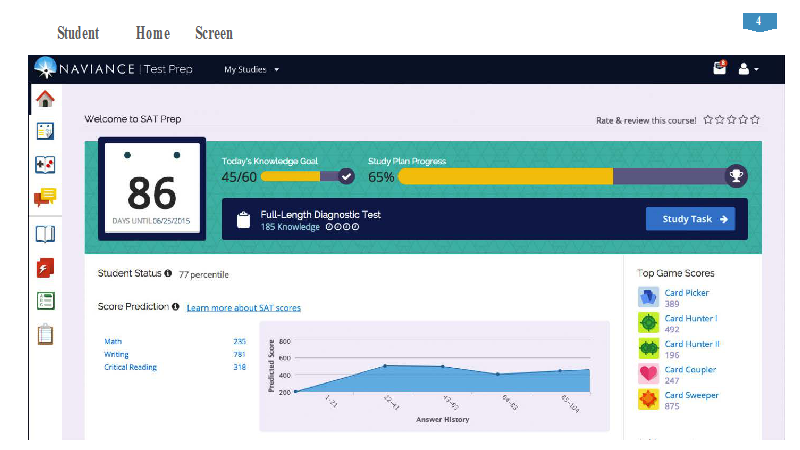
Task: Open the Home icon in sidebar
Action: pyautogui.click(x=45, y=98)
